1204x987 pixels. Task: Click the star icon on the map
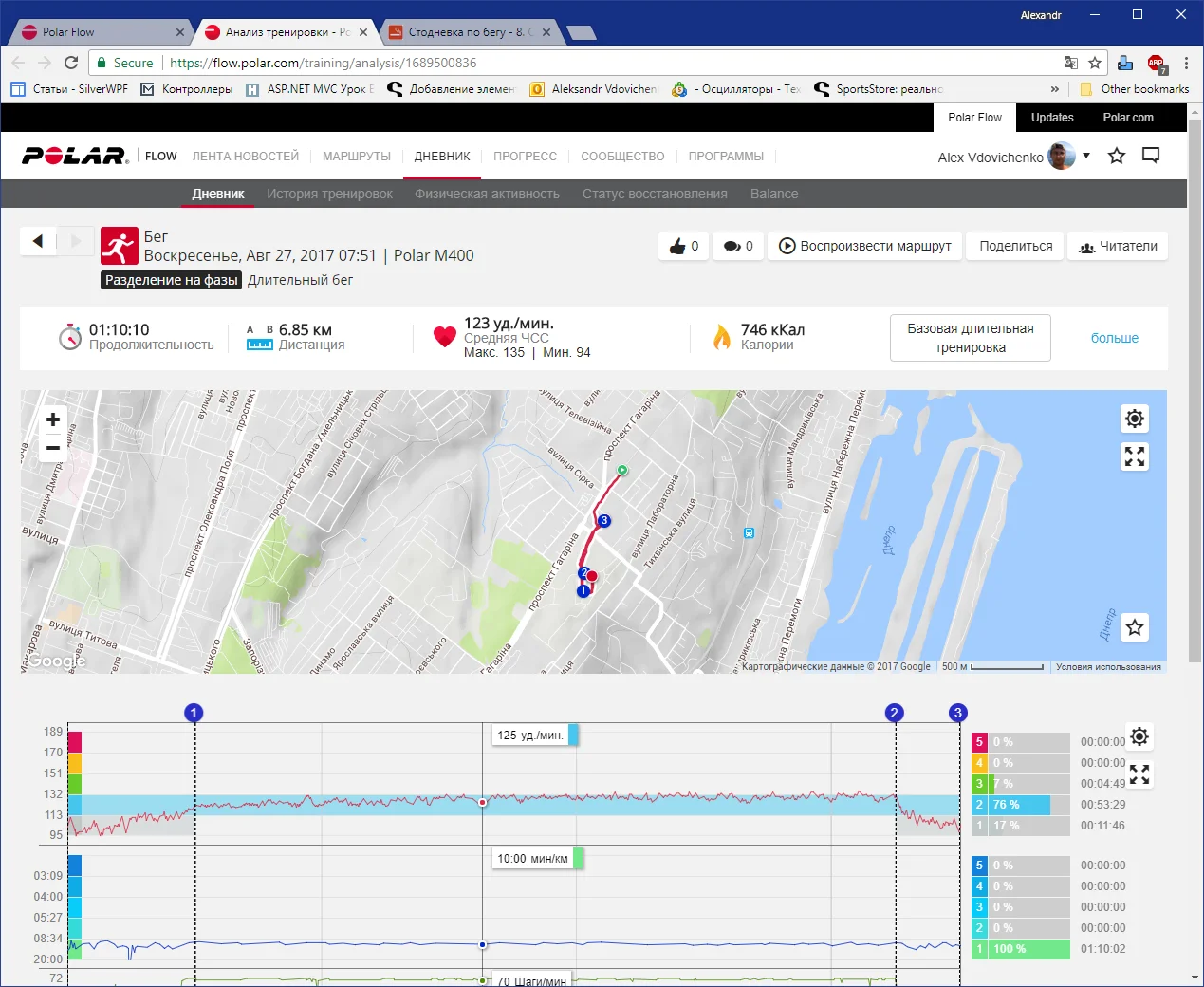(1135, 627)
